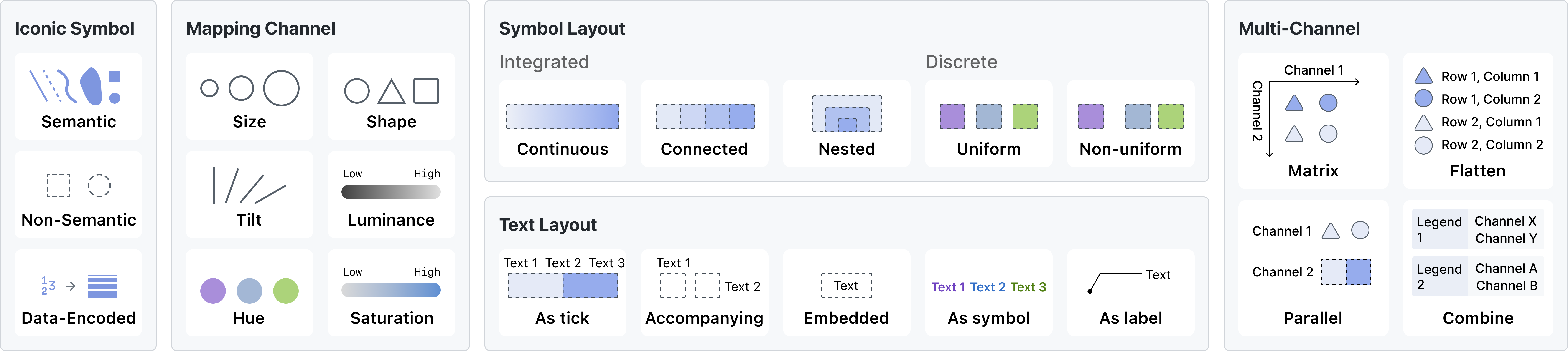Click the purple Hue circle
Viewport: 1568px width, 351px height.
pos(213,291)
